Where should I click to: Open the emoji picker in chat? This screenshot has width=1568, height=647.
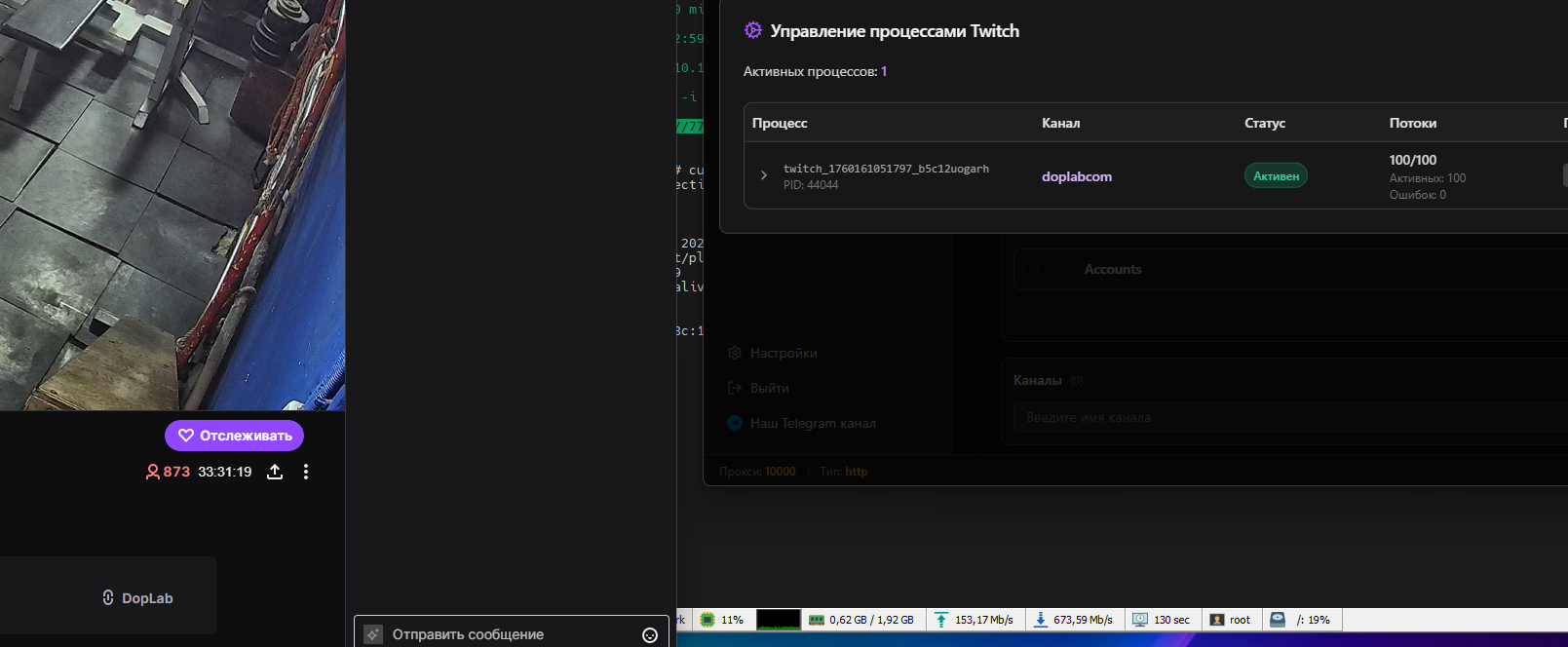(x=650, y=635)
